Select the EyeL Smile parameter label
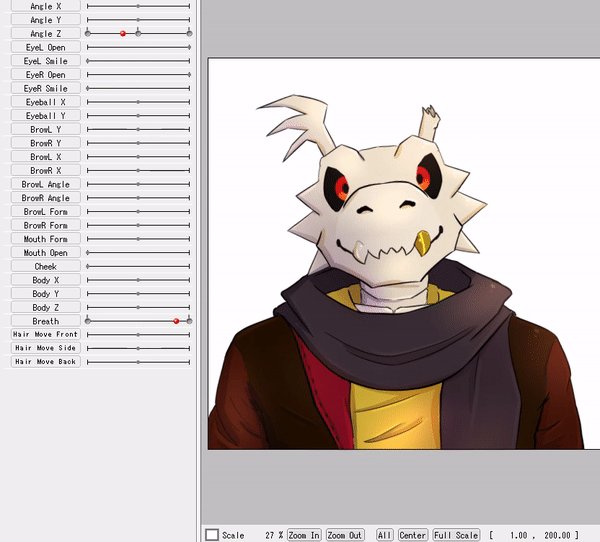Screen dimensions: 600x542 point(46,61)
